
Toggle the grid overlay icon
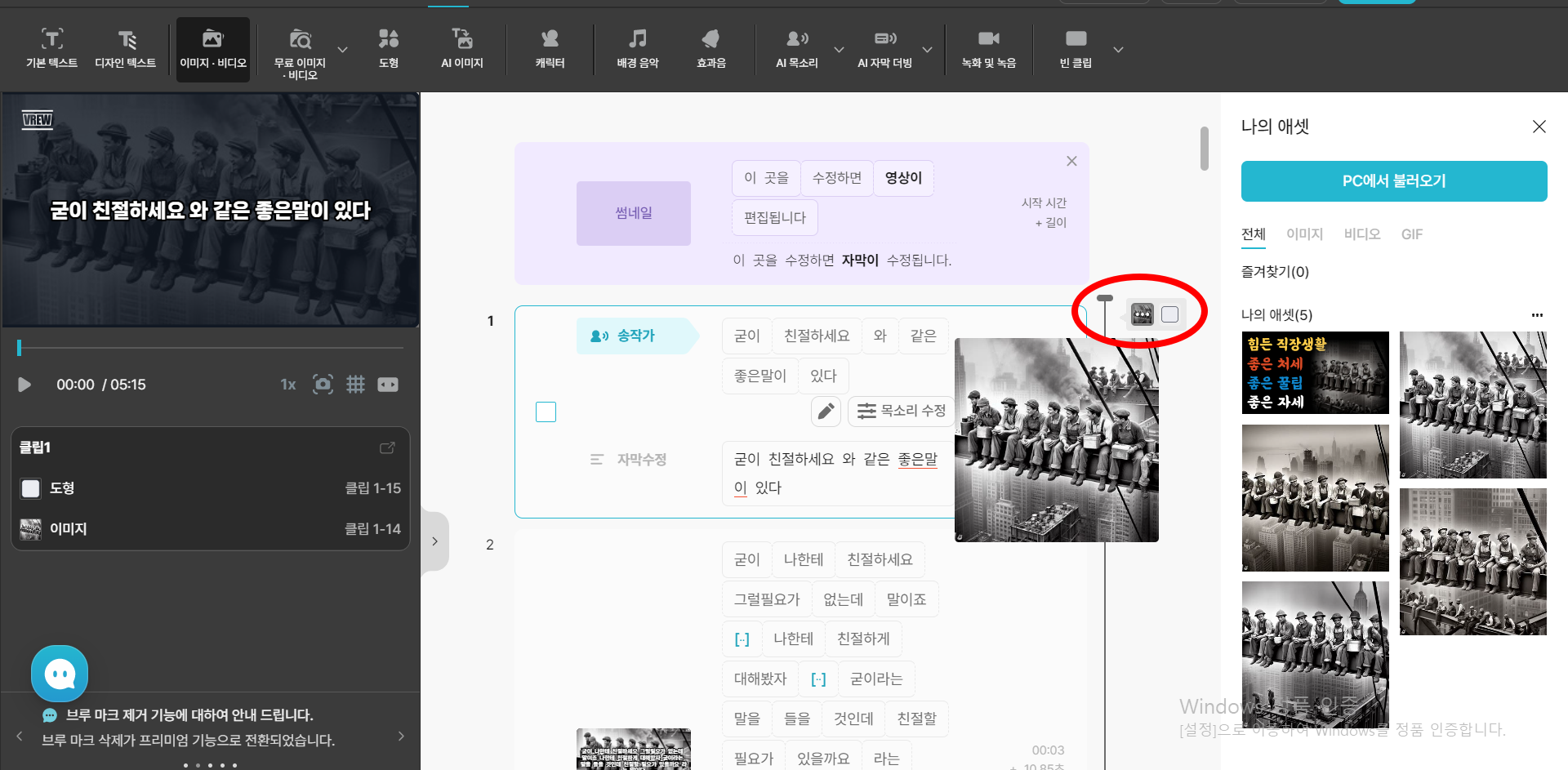point(355,385)
